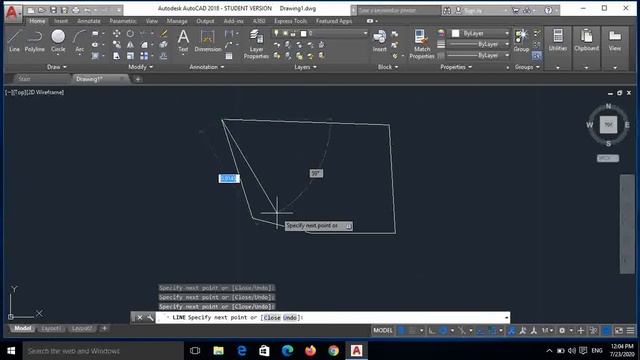
Task: Add a new drawing tab with plus
Action: click(138, 79)
